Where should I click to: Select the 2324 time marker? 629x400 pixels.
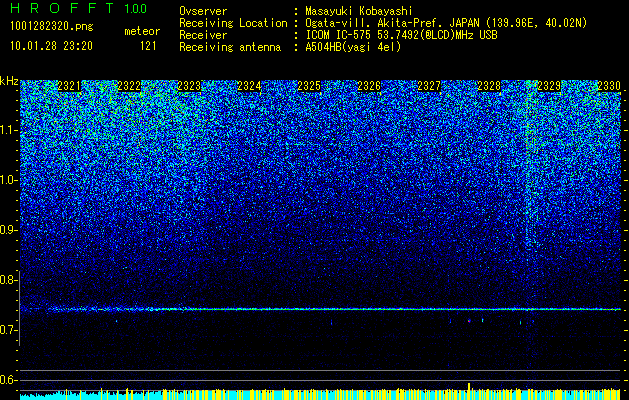(249, 86)
